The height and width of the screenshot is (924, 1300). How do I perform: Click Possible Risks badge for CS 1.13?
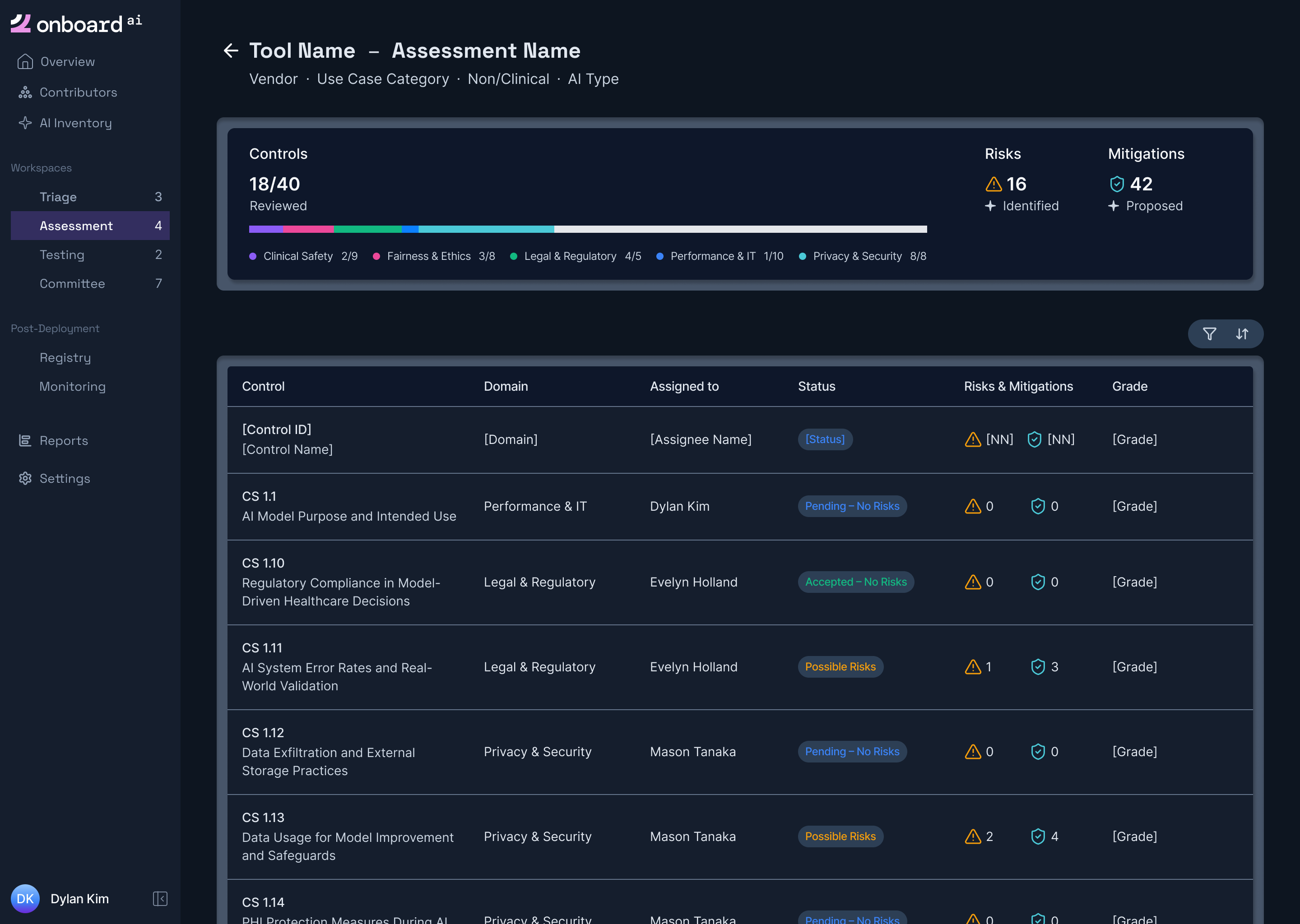click(x=840, y=836)
